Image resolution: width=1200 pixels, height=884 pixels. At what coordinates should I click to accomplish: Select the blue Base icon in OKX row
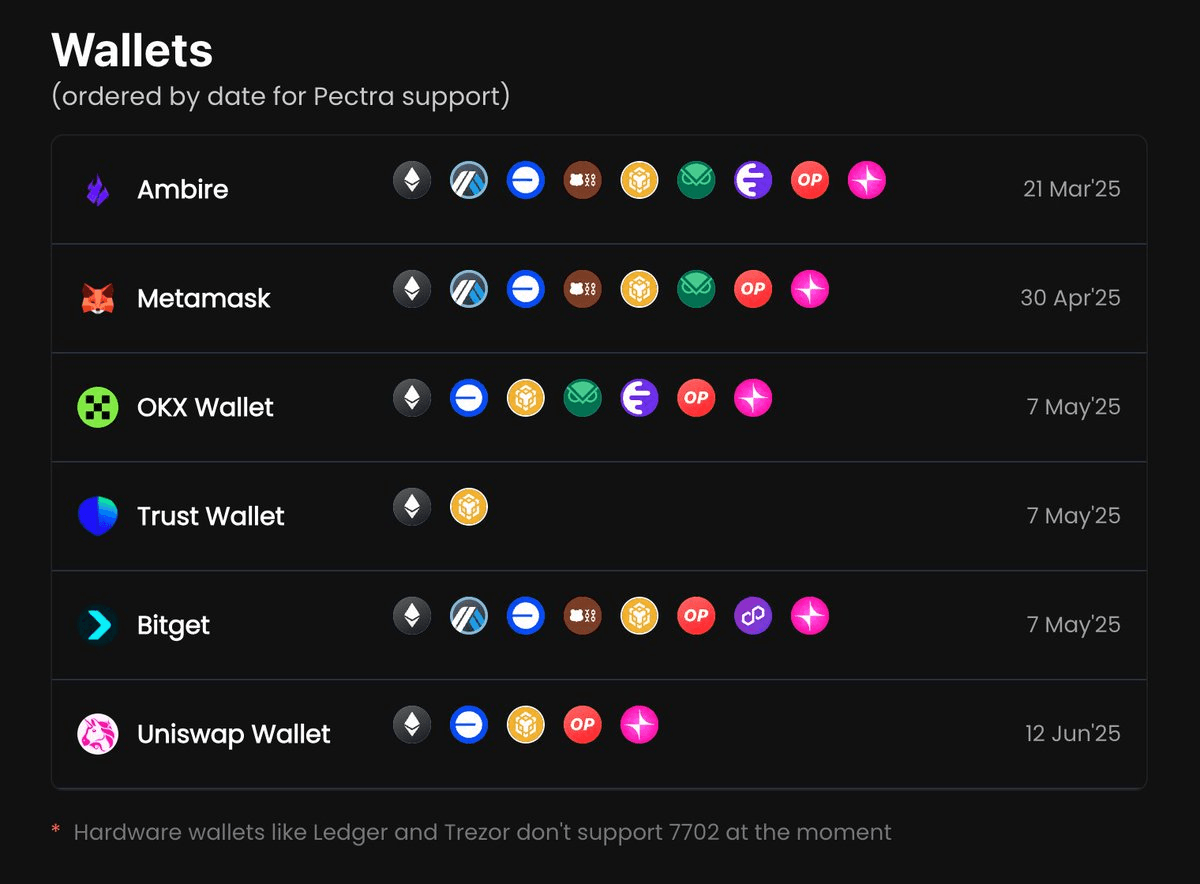tap(468, 398)
